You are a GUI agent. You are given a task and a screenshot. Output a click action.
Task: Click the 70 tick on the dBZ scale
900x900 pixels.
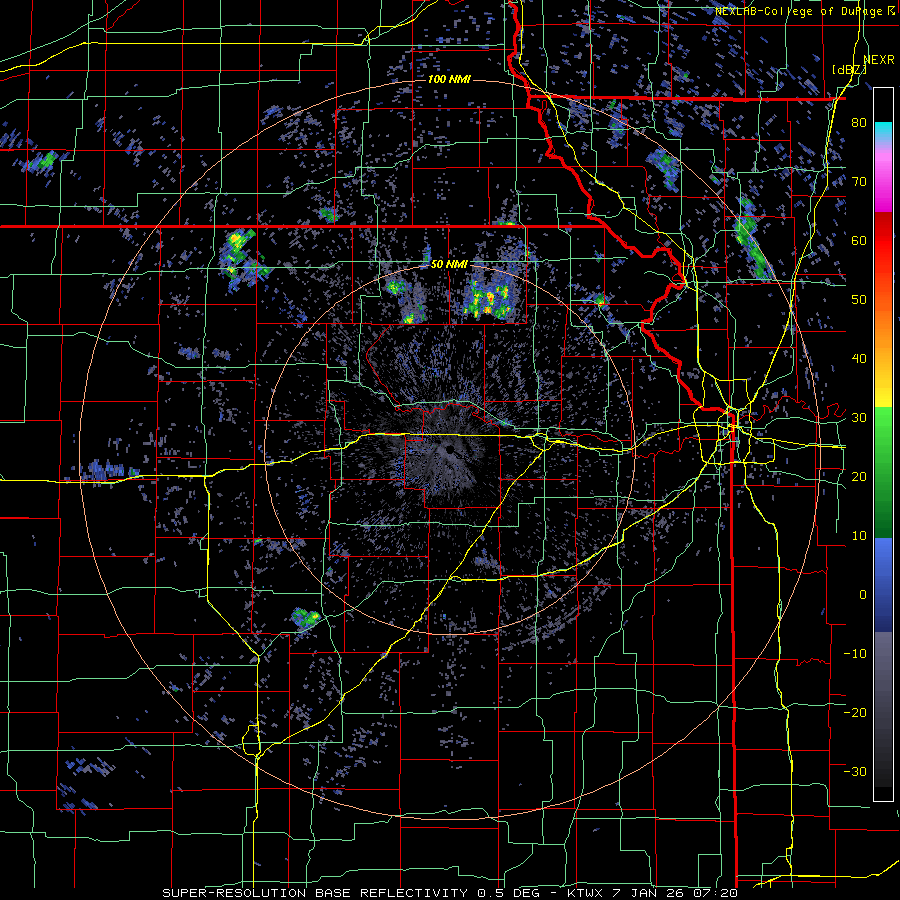(859, 182)
